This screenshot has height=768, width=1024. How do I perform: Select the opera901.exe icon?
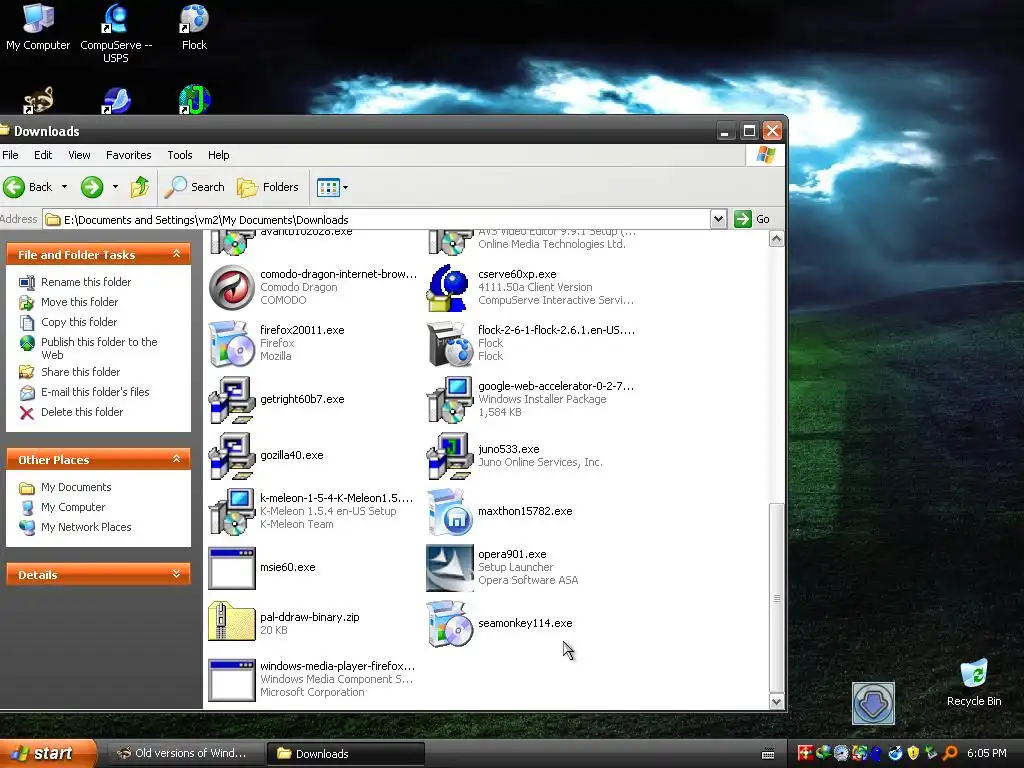(x=449, y=568)
